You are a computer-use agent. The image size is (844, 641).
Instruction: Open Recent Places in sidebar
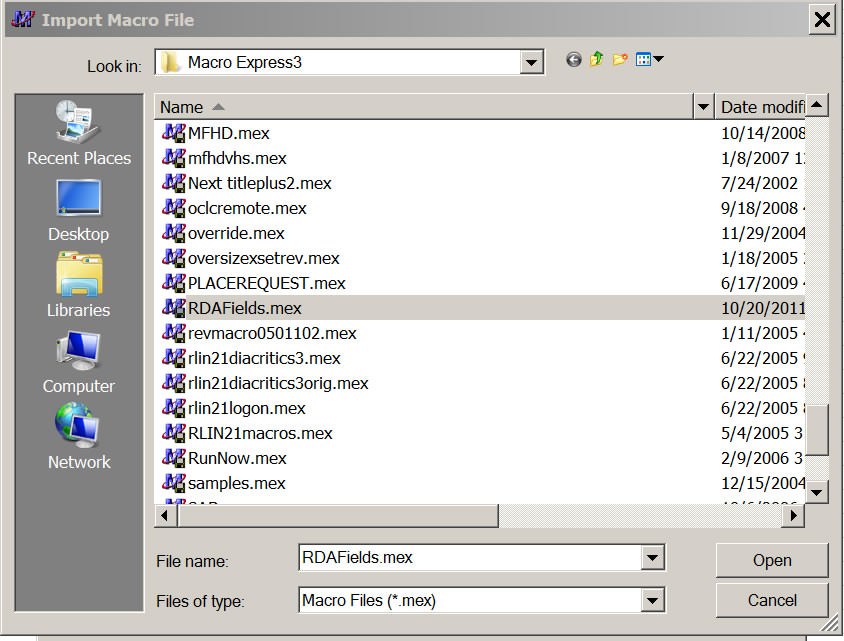tap(79, 133)
